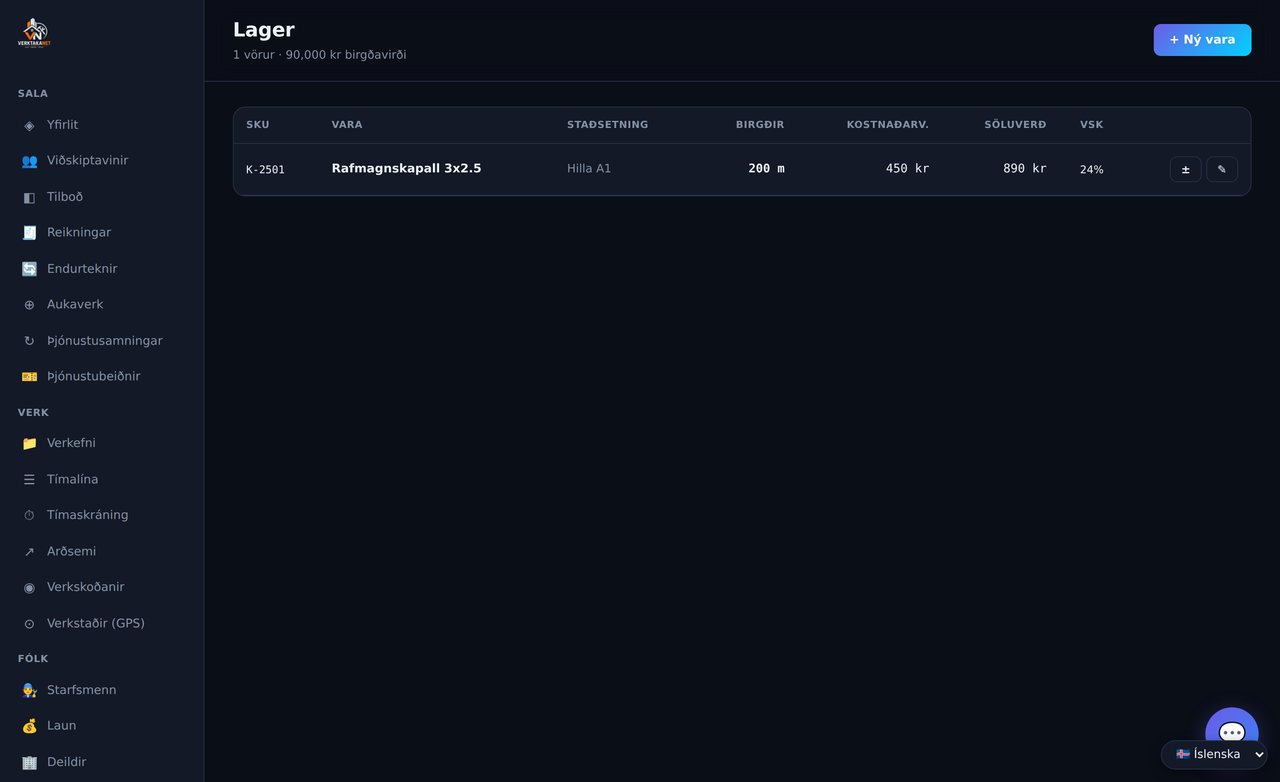The image size is (1280, 782).
Task: Click the + Ný vara button
Action: (1202, 40)
